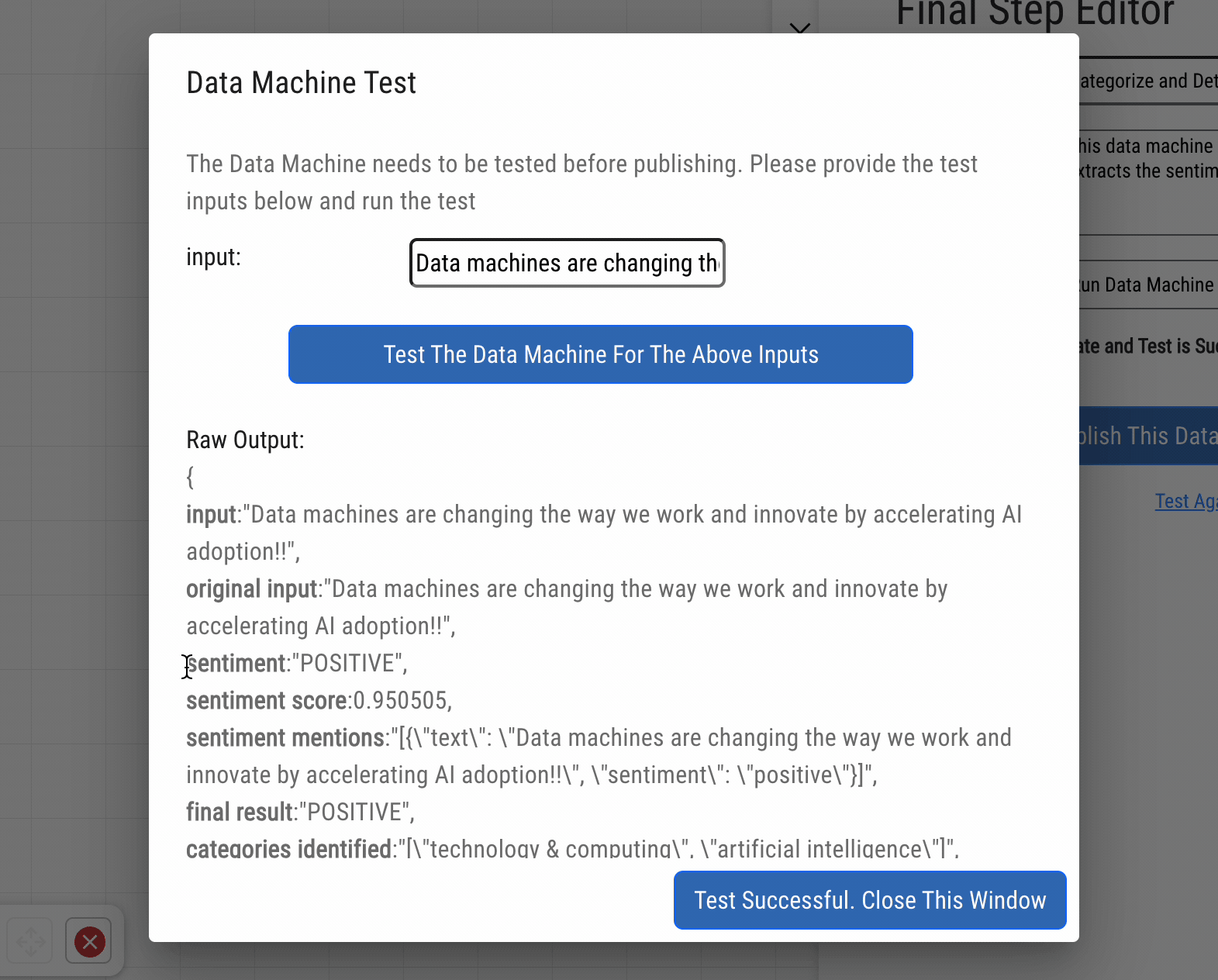The height and width of the screenshot is (980, 1218).
Task: Click inside the test input text field
Action: [x=567, y=263]
